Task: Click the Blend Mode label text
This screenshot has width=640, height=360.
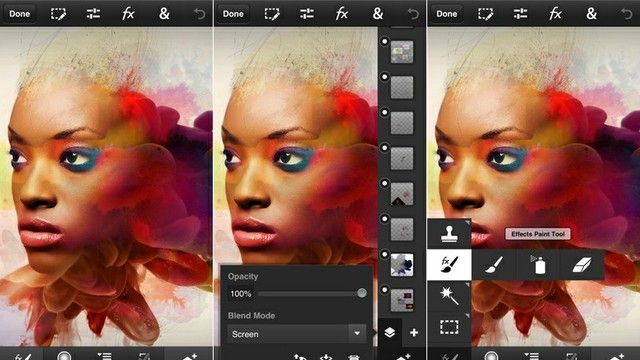Action: (x=251, y=316)
